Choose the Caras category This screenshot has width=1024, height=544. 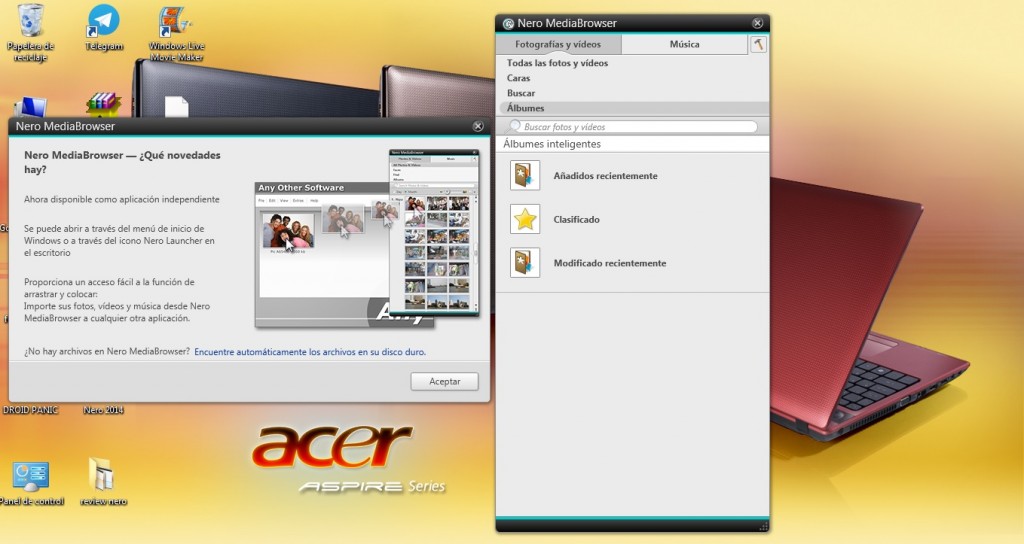click(x=518, y=78)
